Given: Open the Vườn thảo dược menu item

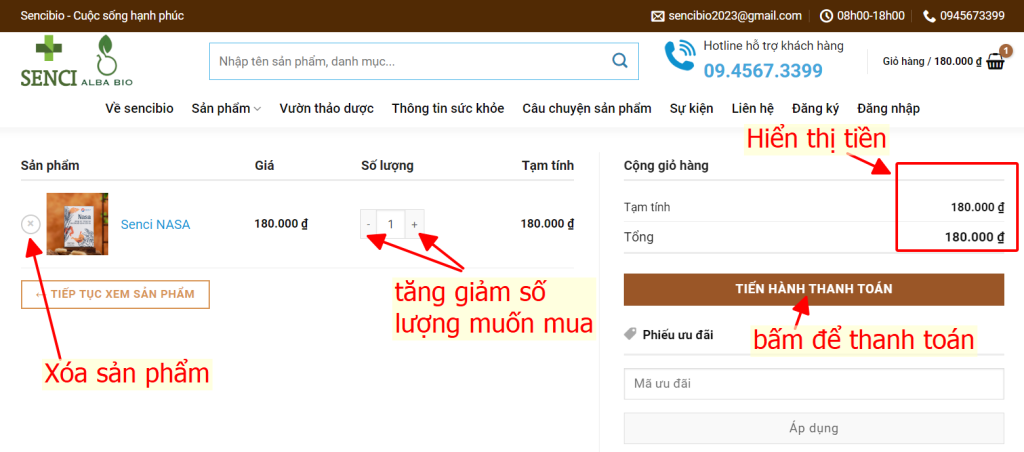Looking at the screenshot, I should 326,108.
